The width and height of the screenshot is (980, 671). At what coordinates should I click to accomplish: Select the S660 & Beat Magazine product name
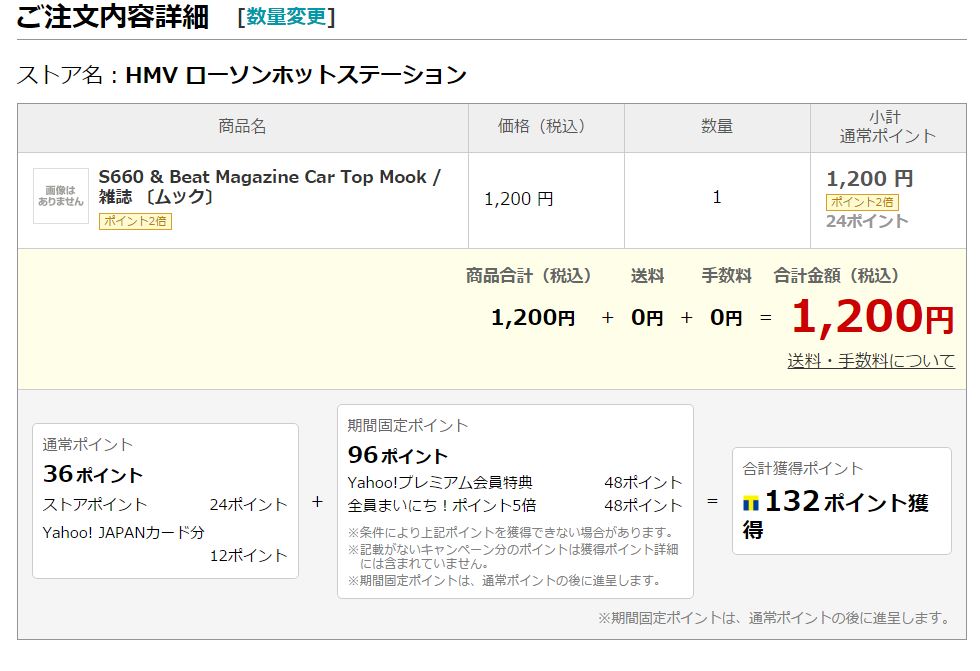(269, 187)
